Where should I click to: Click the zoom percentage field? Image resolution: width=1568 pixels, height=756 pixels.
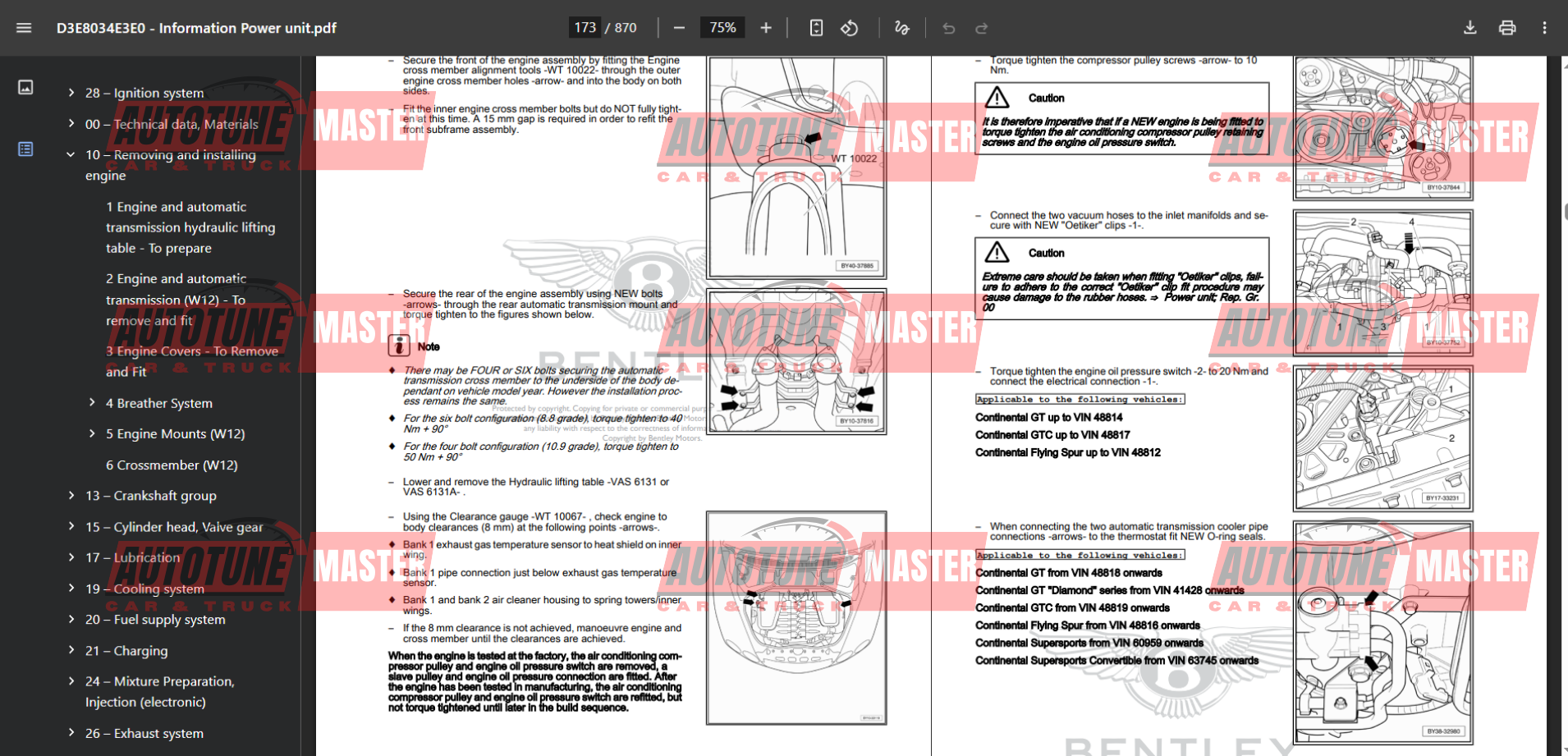[722, 28]
